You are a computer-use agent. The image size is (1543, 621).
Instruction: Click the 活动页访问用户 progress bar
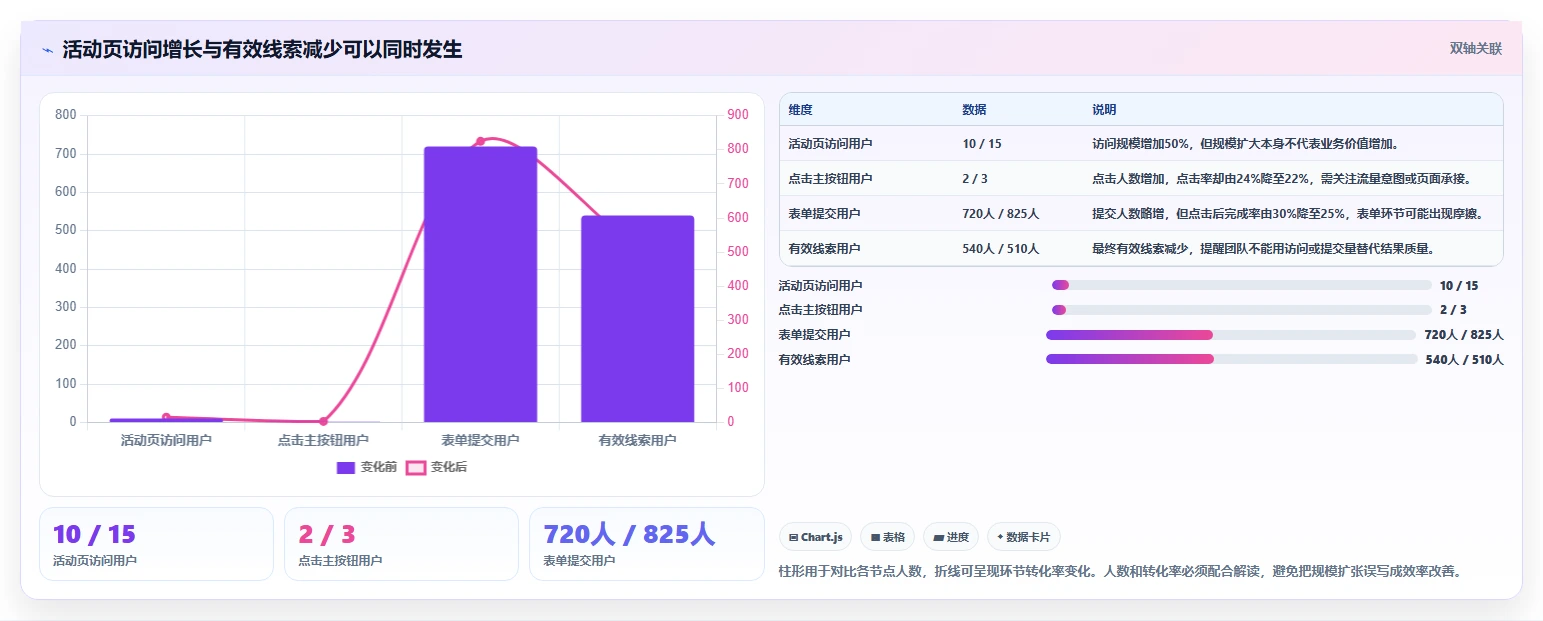[1241, 285]
